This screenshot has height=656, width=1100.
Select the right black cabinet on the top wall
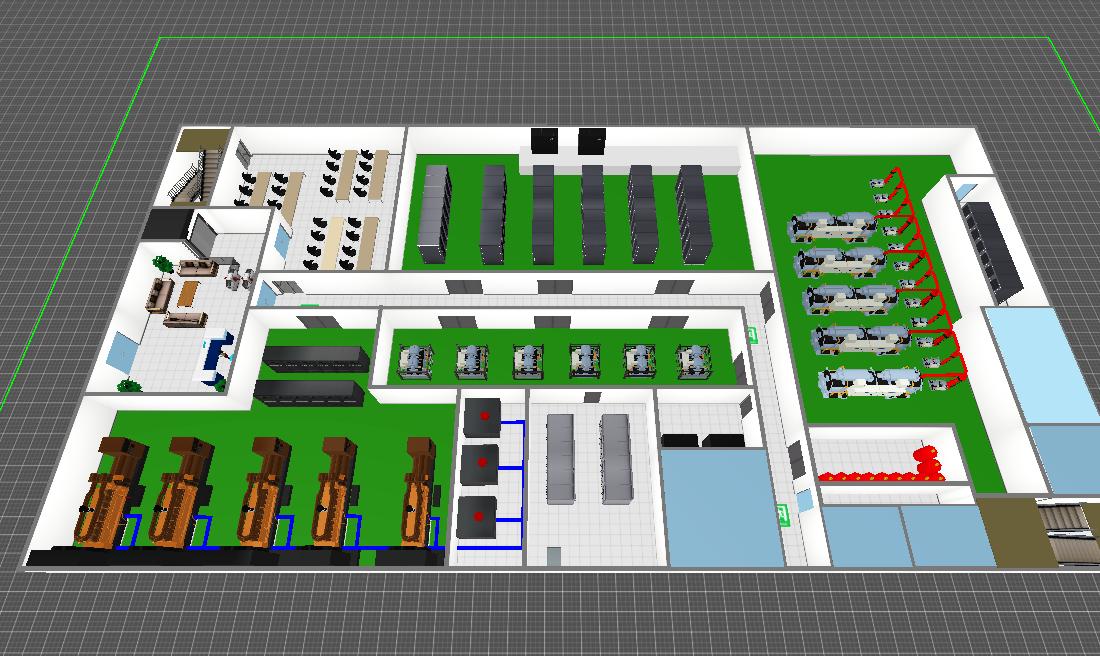tap(592, 140)
